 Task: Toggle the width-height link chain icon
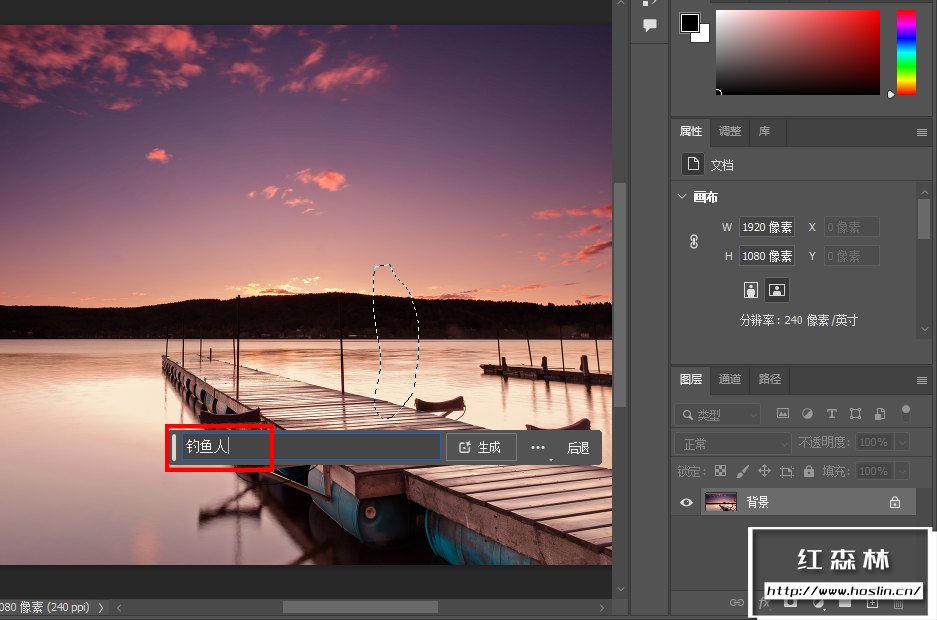tap(694, 241)
